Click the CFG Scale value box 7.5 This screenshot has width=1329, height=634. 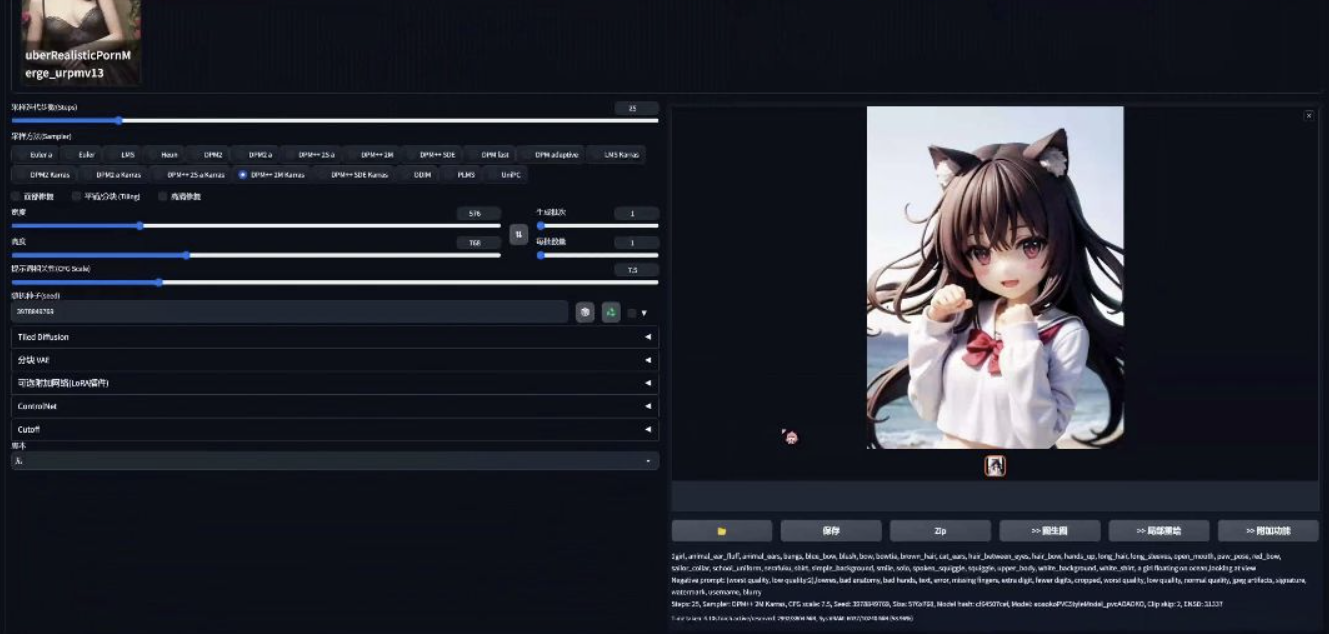(636, 270)
